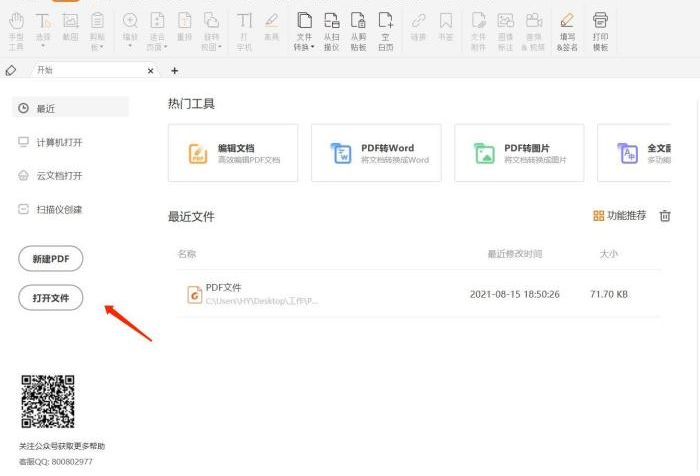Close the 开始 tab
Screen dimensions: 700x476
pos(151,70)
